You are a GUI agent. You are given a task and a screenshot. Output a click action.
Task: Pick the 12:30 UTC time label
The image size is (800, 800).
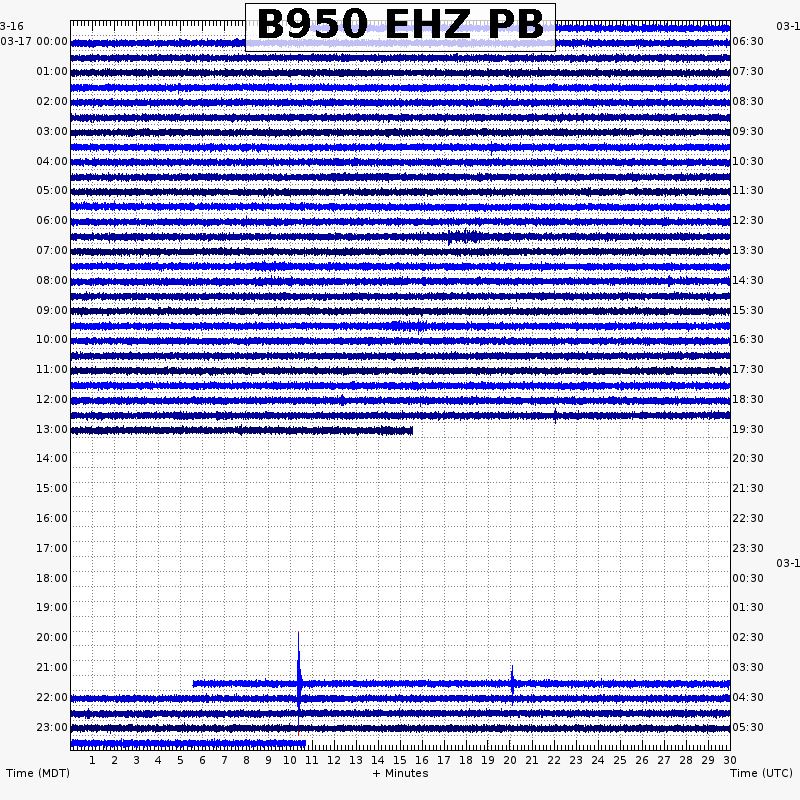(x=748, y=220)
